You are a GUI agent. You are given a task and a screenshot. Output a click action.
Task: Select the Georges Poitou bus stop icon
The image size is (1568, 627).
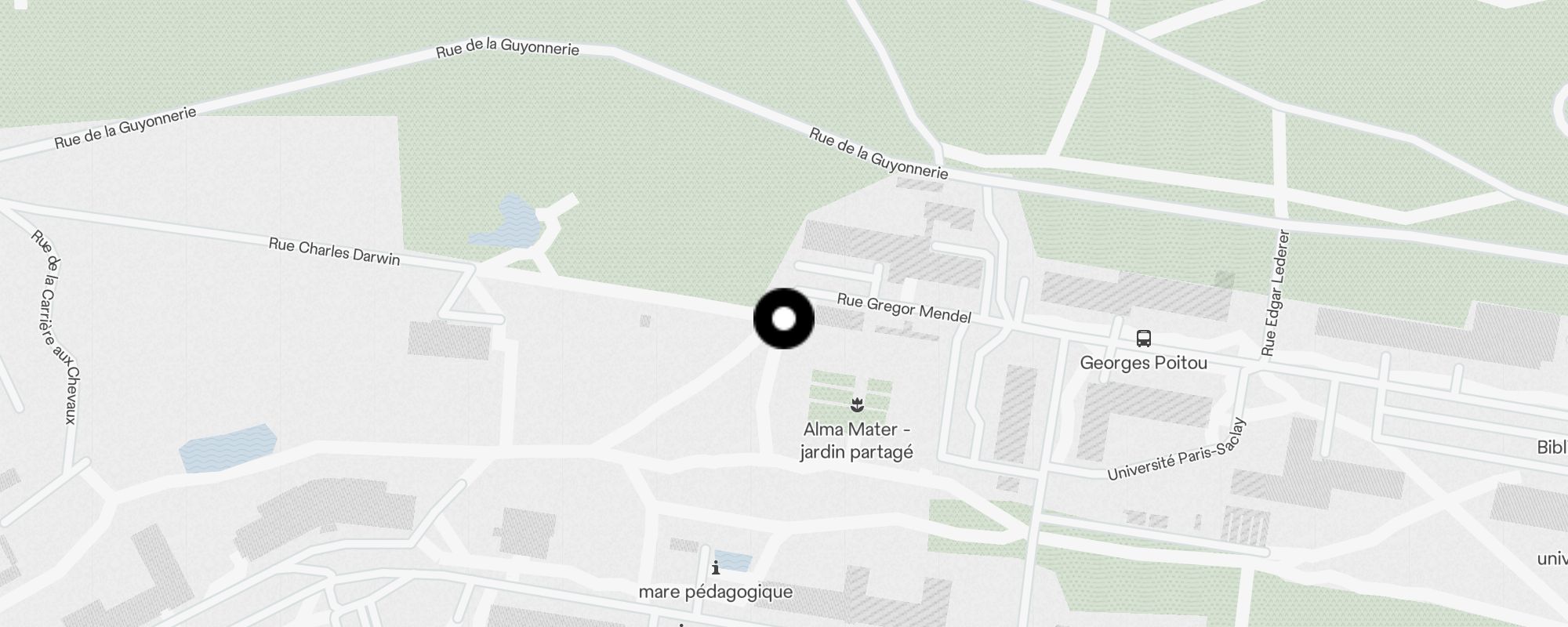point(1144,339)
